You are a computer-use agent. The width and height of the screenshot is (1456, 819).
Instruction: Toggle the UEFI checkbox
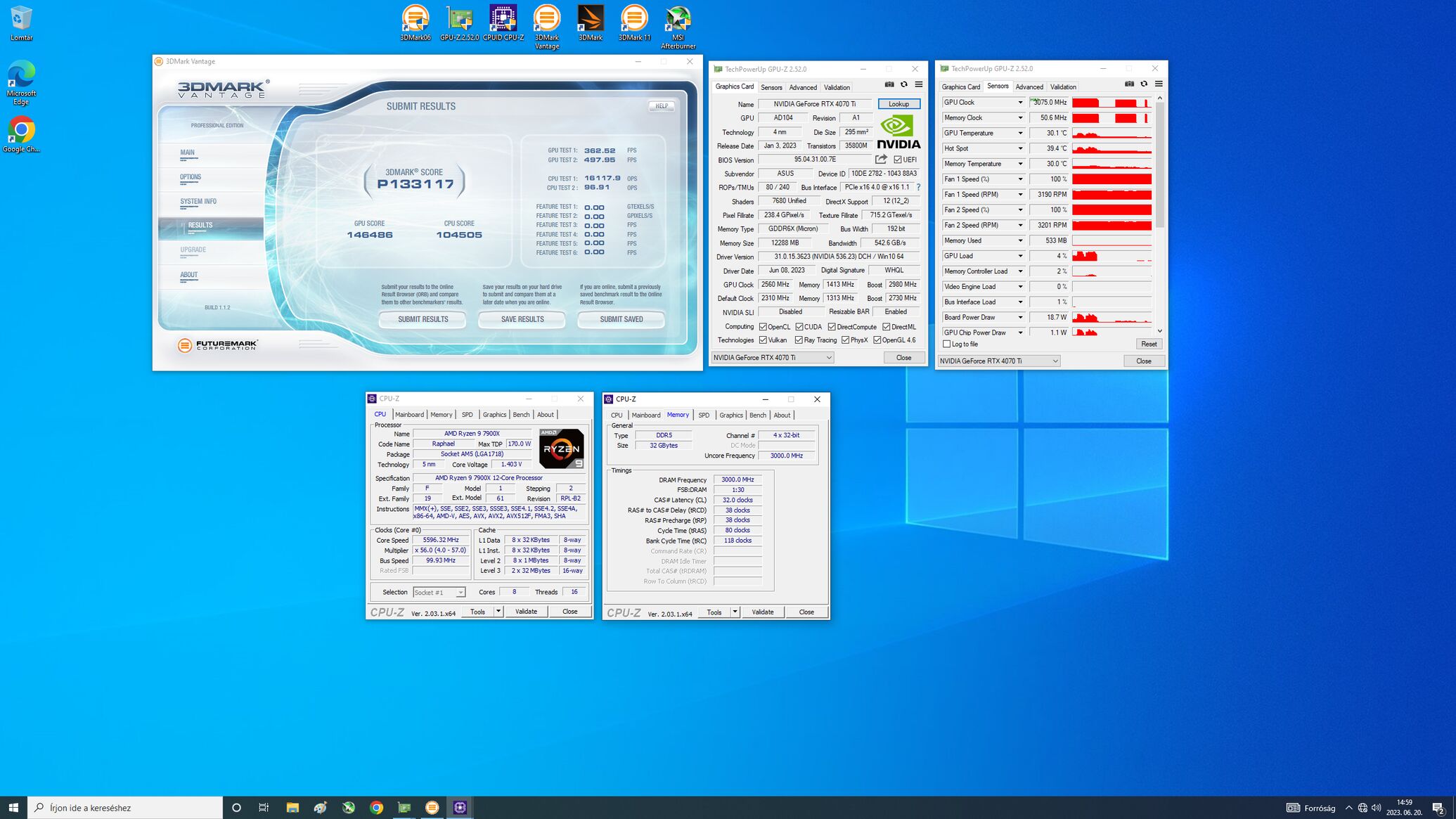click(x=898, y=160)
